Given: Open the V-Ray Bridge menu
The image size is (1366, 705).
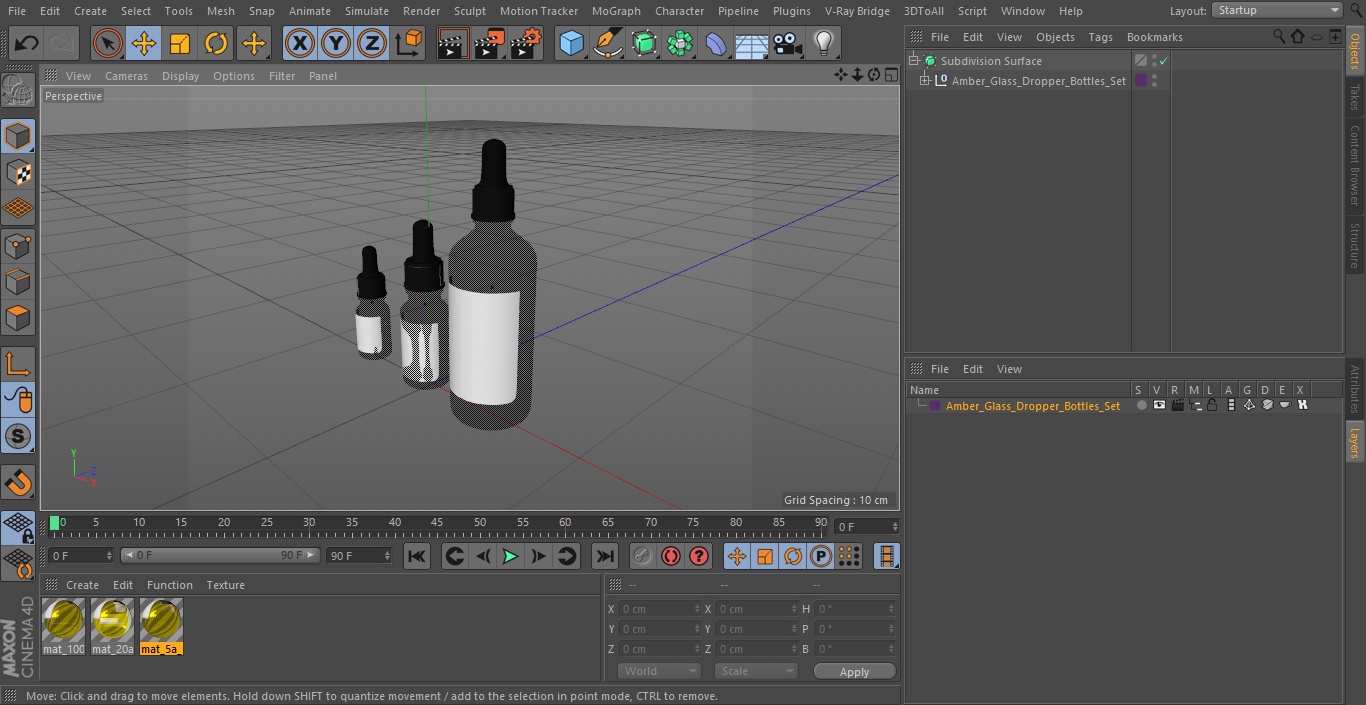Looking at the screenshot, I should pos(857,11).
